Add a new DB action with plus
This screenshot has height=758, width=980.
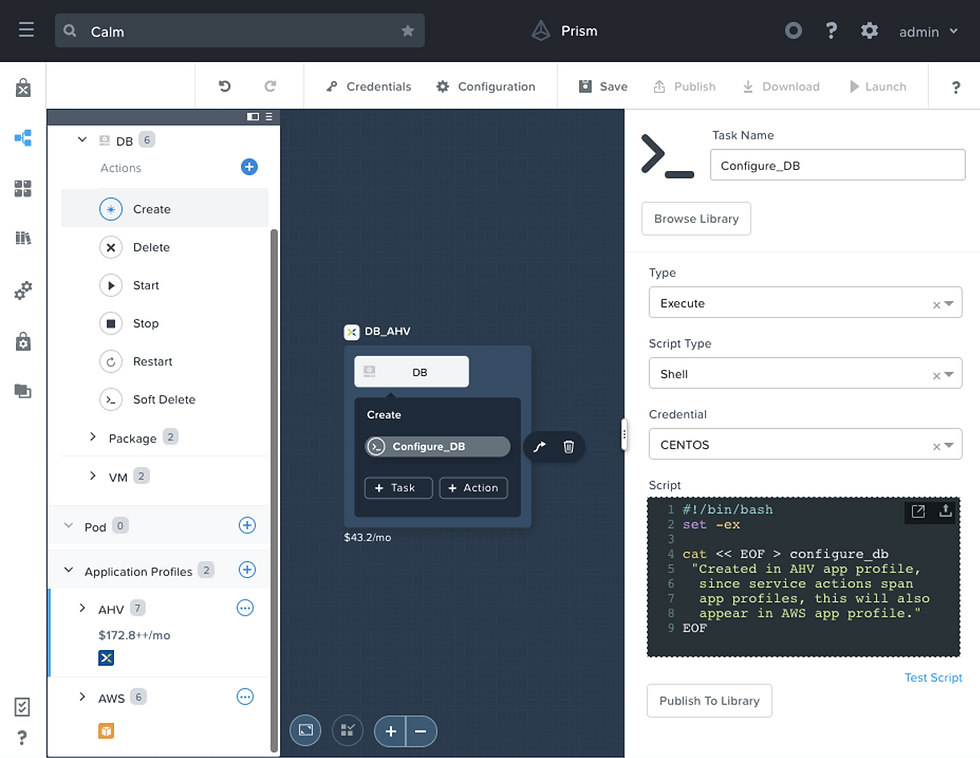(x=249, y=167)
